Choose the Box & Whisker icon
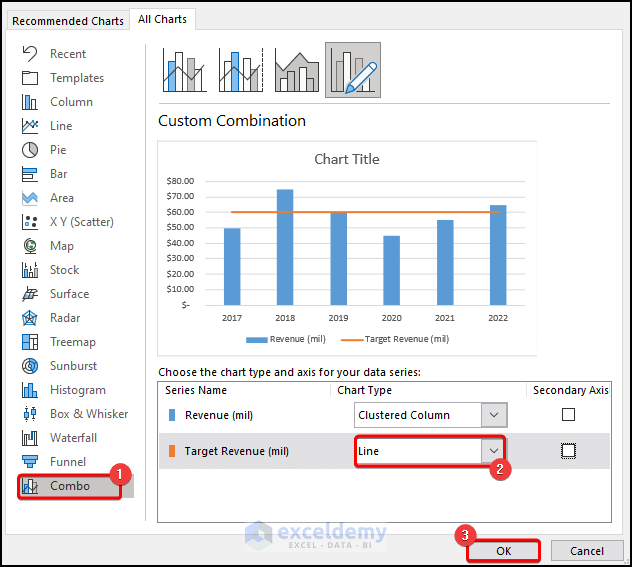632x567 pixels. (x=30, y=414)
